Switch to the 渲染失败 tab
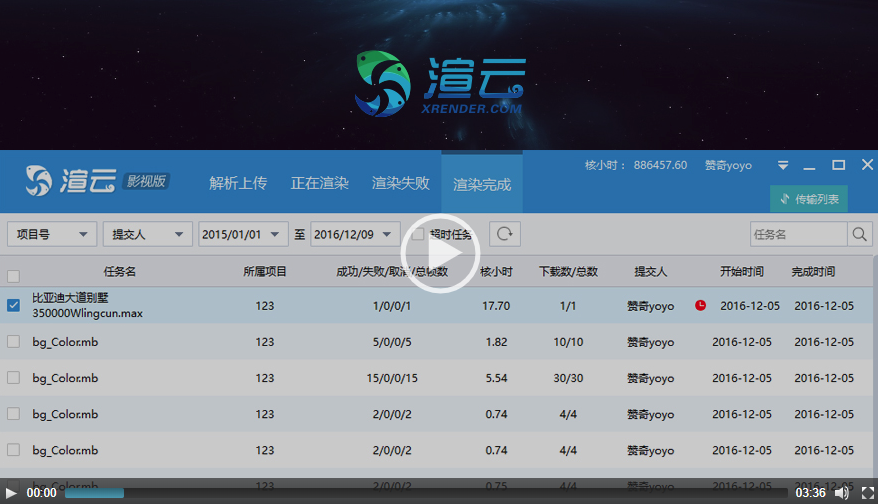878x504 pixels. (x=400, y=183)
